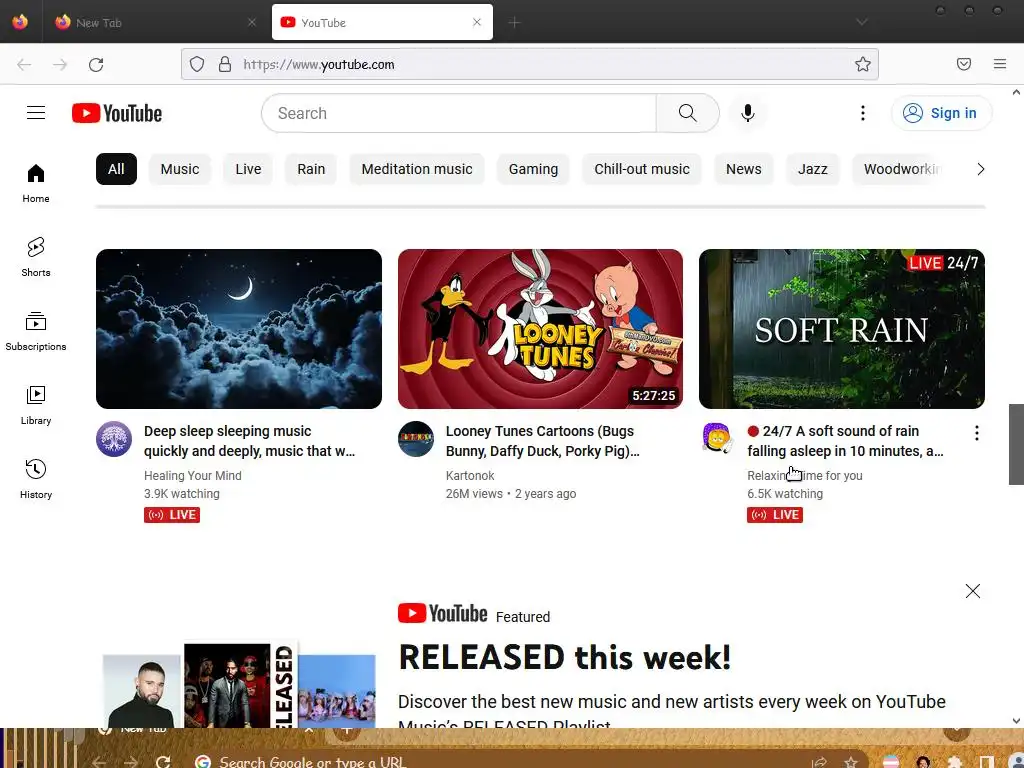Image resolution: width=1024 pixels, height=768 pixels.
Task: Switch to the New Tab tab
Action: pyautogui.click(x=155, y=23)
